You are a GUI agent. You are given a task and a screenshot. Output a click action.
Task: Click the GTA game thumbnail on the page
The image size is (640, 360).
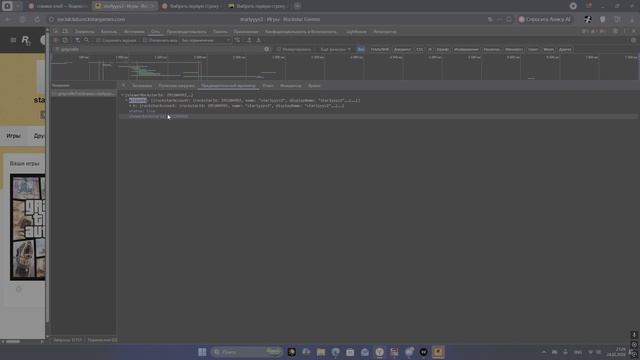(28, 227)
